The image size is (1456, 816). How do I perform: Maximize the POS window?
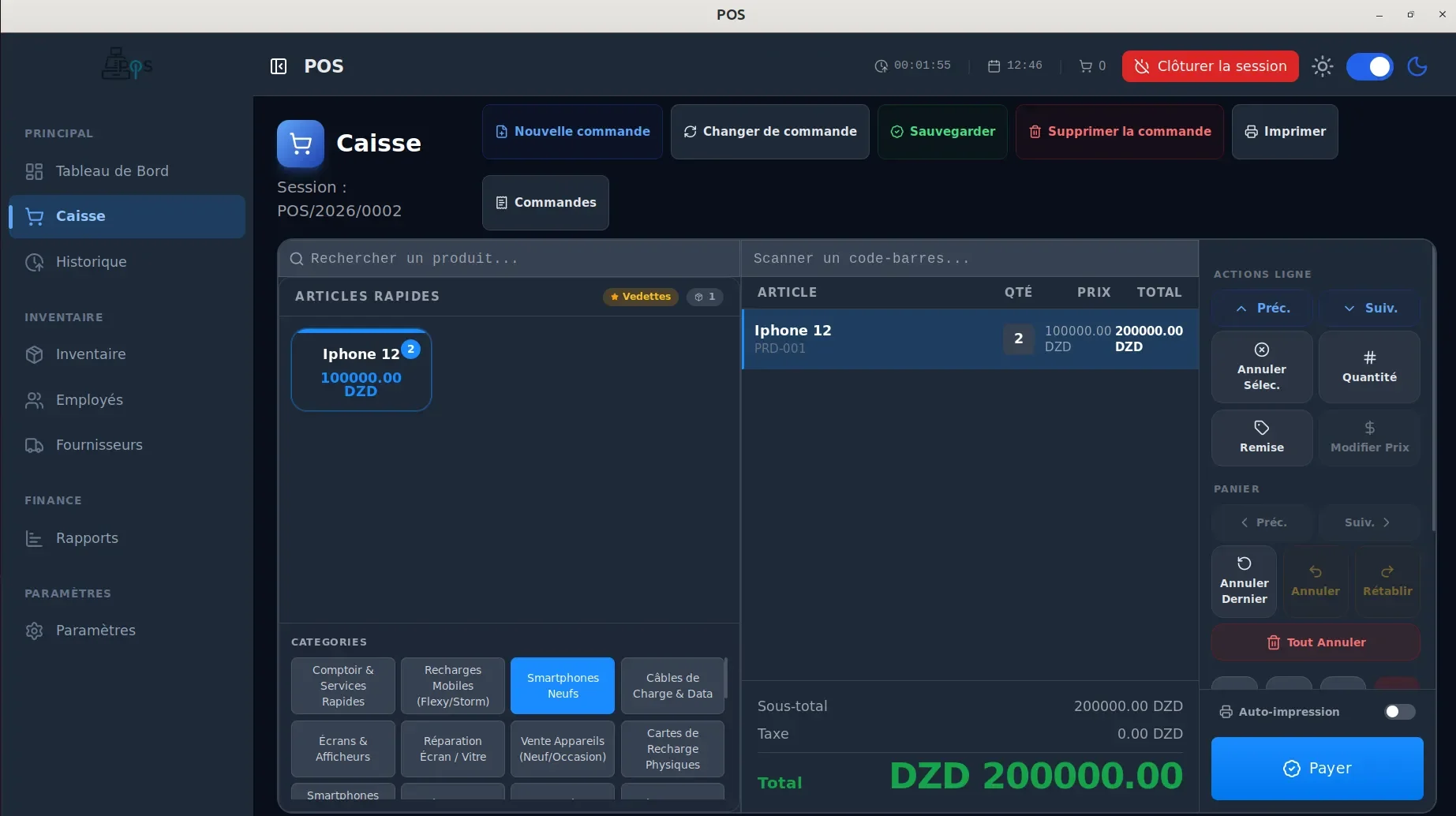pyautogui.click(x=1410, y=14)
